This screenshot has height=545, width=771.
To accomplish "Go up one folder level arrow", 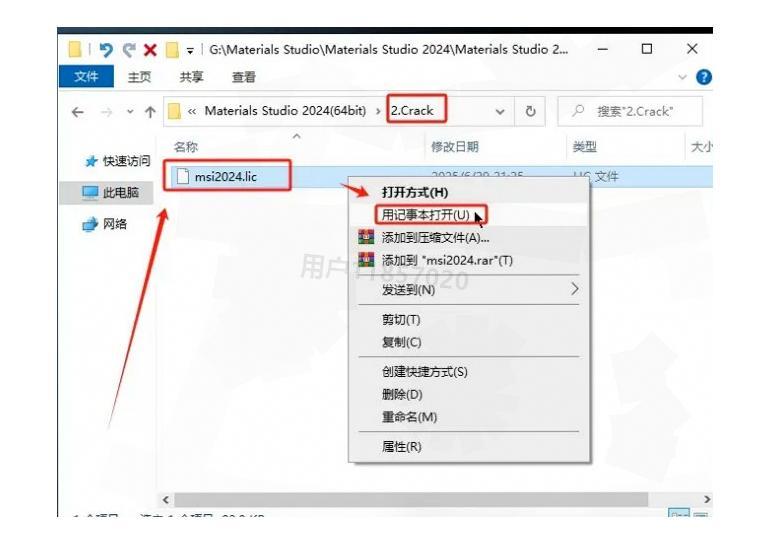I will click(x=150, y=112).
